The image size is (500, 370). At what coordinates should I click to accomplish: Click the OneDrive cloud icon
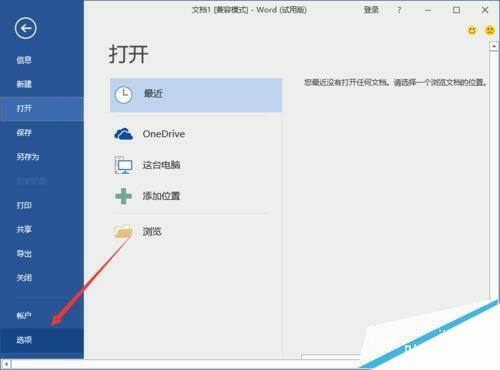coord(123,134)
